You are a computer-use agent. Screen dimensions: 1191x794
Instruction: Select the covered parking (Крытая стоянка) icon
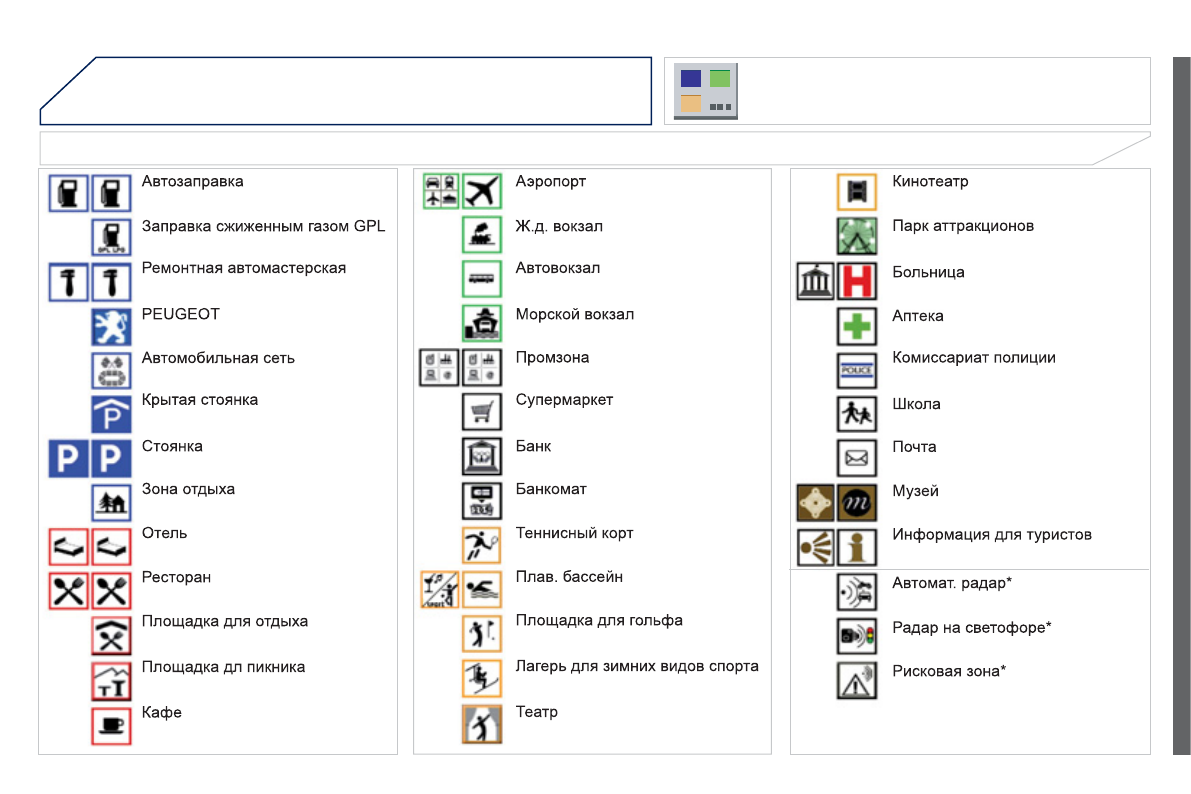coord(111,413)
